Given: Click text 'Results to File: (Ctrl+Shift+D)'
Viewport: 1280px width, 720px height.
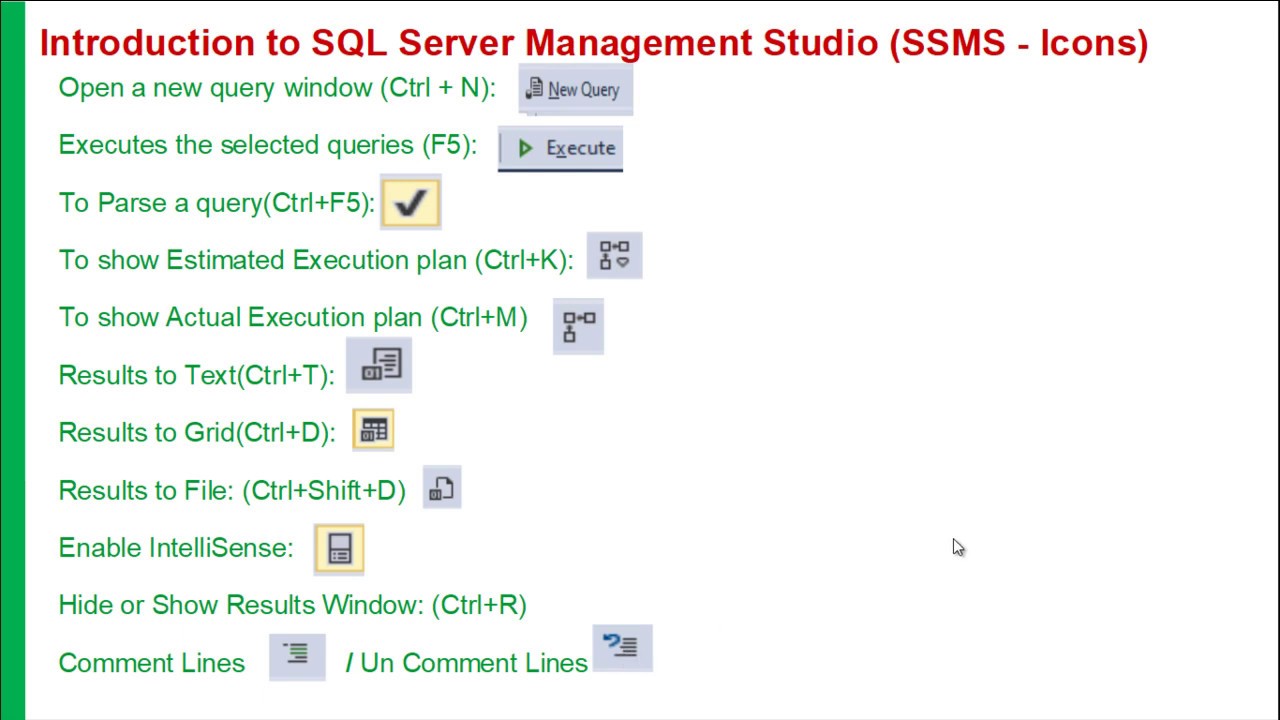Looking at the screenshot, I should click(232, 490).
